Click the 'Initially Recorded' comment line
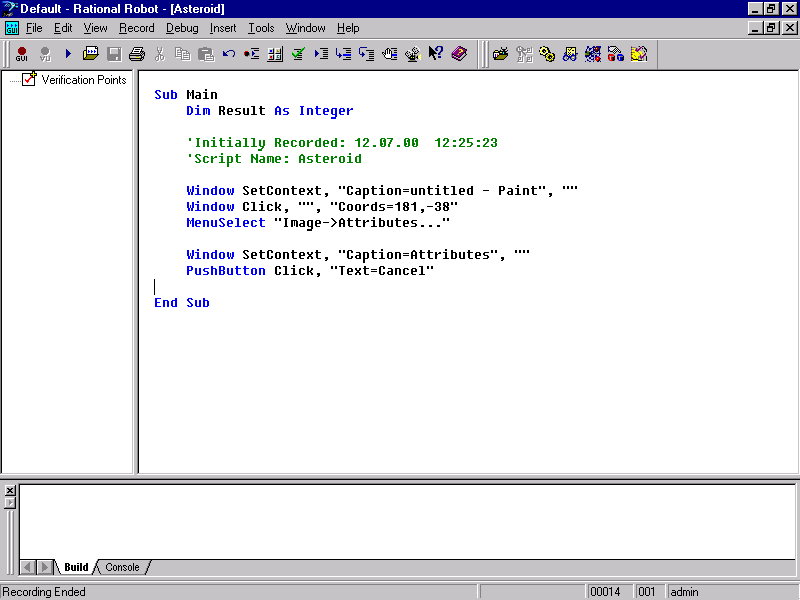This screenshot has height=600, width=800. point(342,143)
